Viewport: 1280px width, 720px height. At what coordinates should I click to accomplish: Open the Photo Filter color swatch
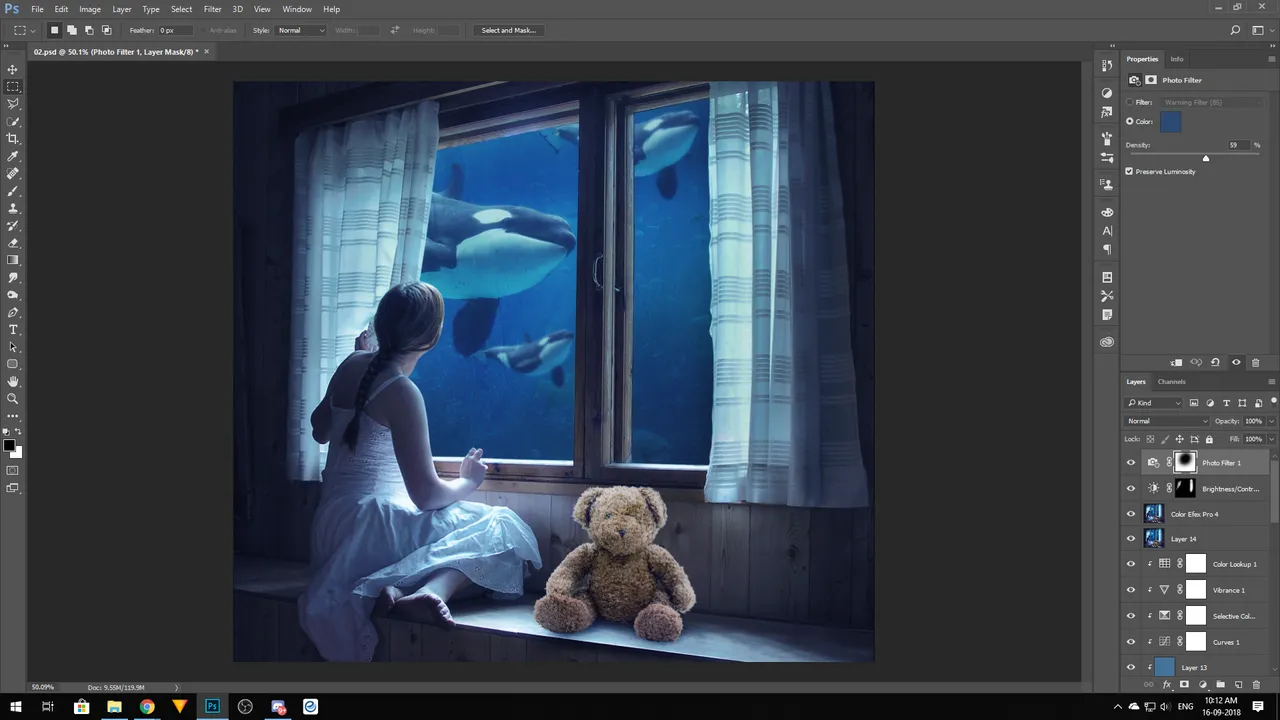(1170, 122)
